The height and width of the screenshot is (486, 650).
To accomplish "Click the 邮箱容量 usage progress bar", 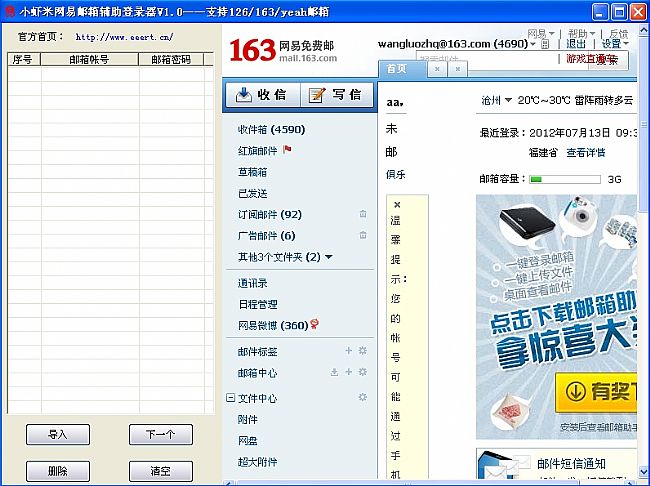I will click(x=565, y=179).
